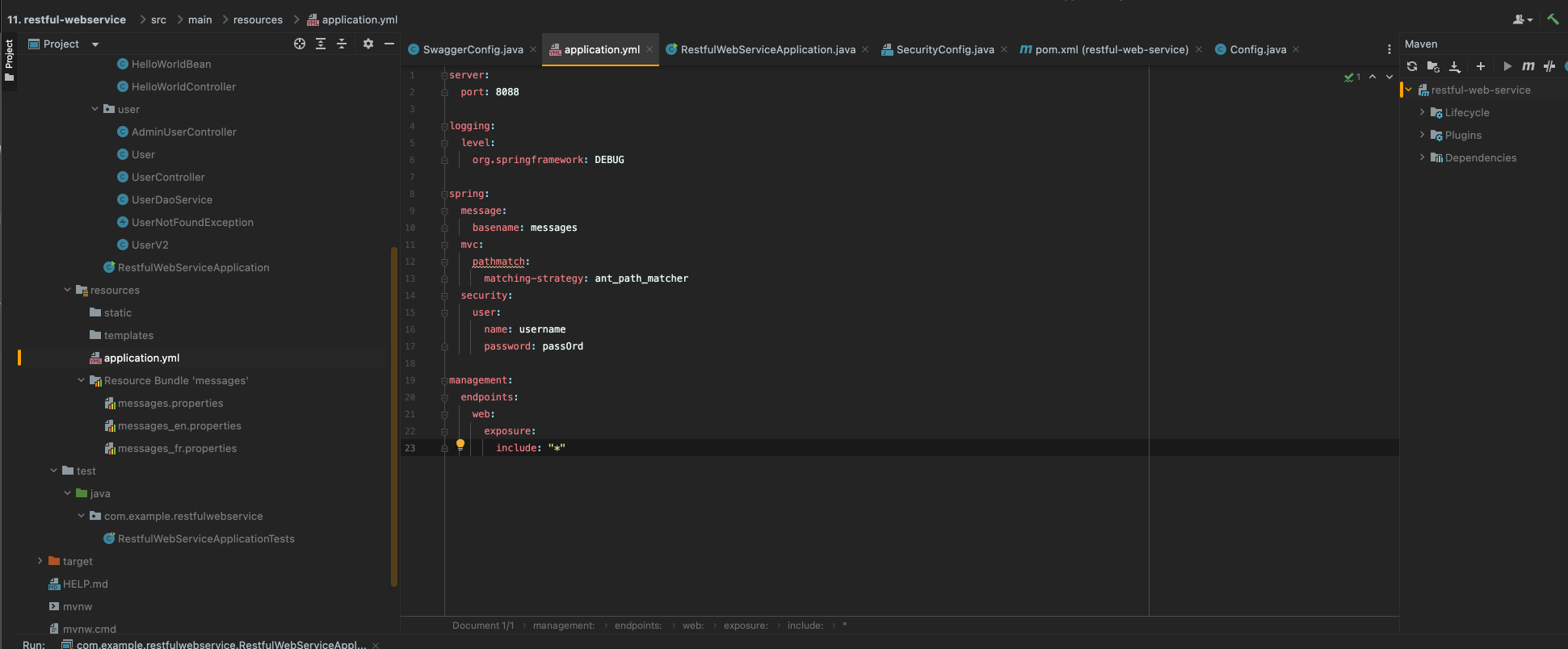This screenshot has width=1568, height=649.
Task: Click the Add Maven Projects plus icon
Action: tap(1481, 66)
